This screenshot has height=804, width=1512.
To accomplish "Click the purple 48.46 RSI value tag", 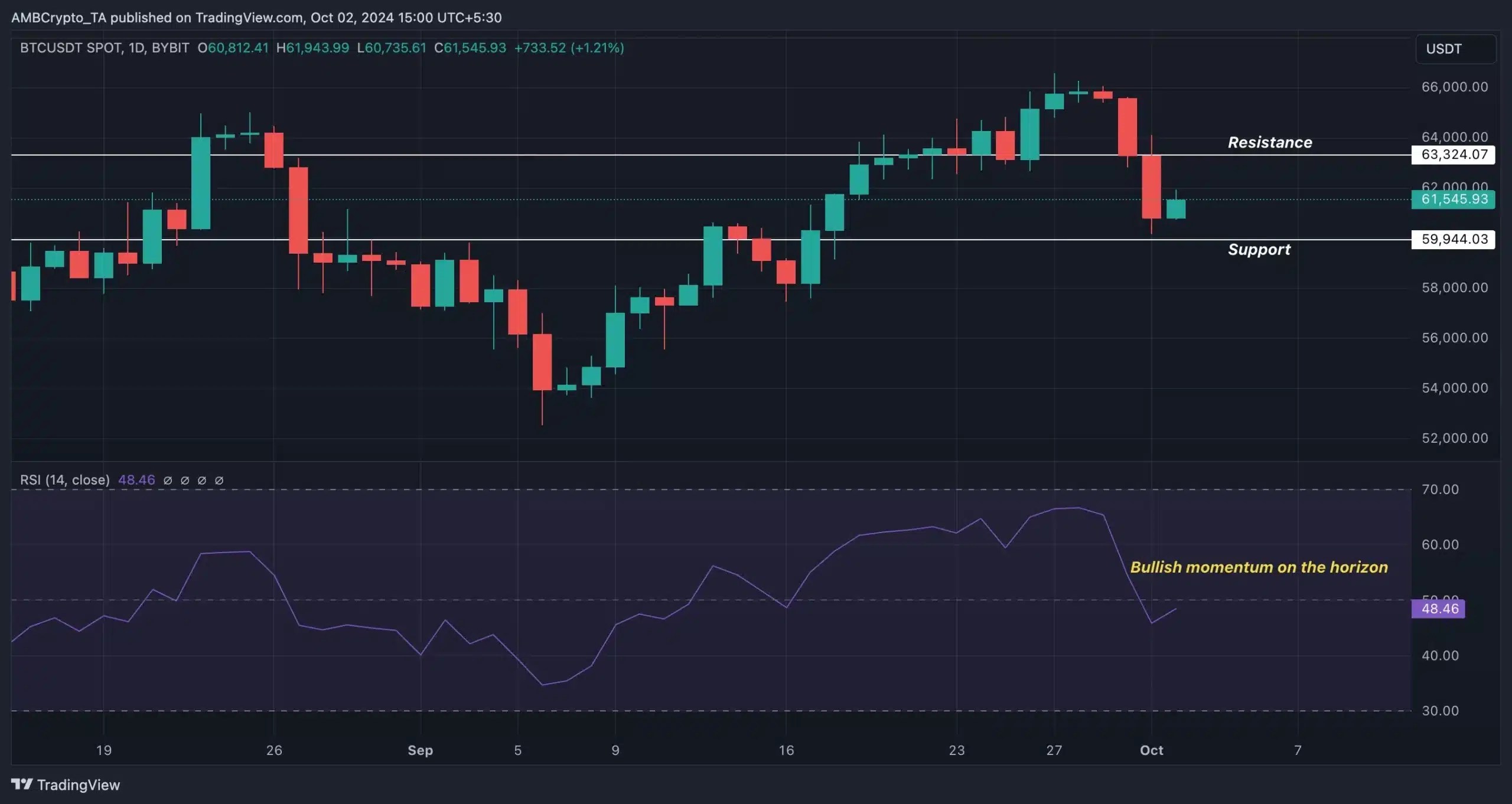I will coord(1439,609).
